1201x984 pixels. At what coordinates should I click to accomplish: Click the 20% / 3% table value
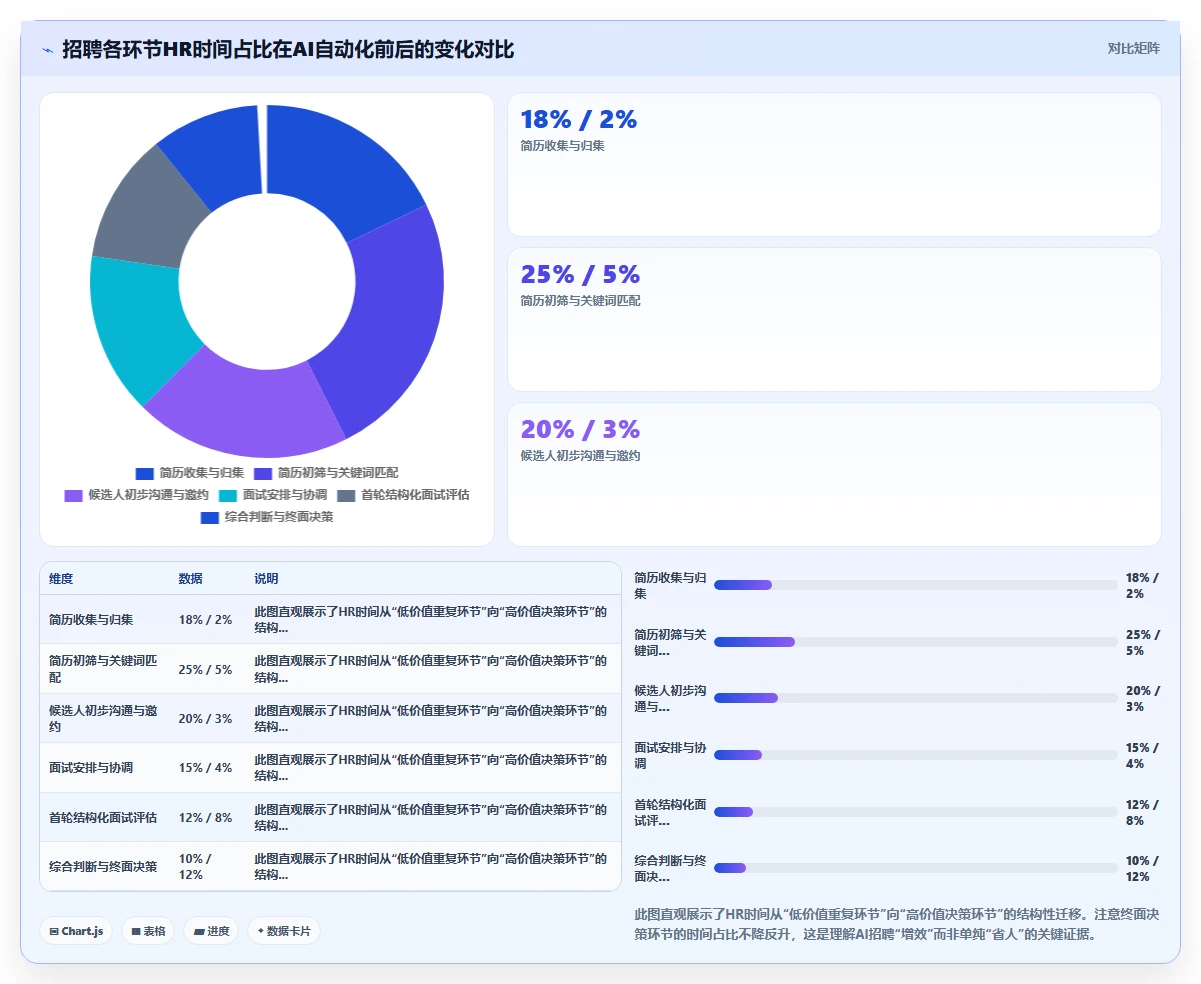(205, 718)
